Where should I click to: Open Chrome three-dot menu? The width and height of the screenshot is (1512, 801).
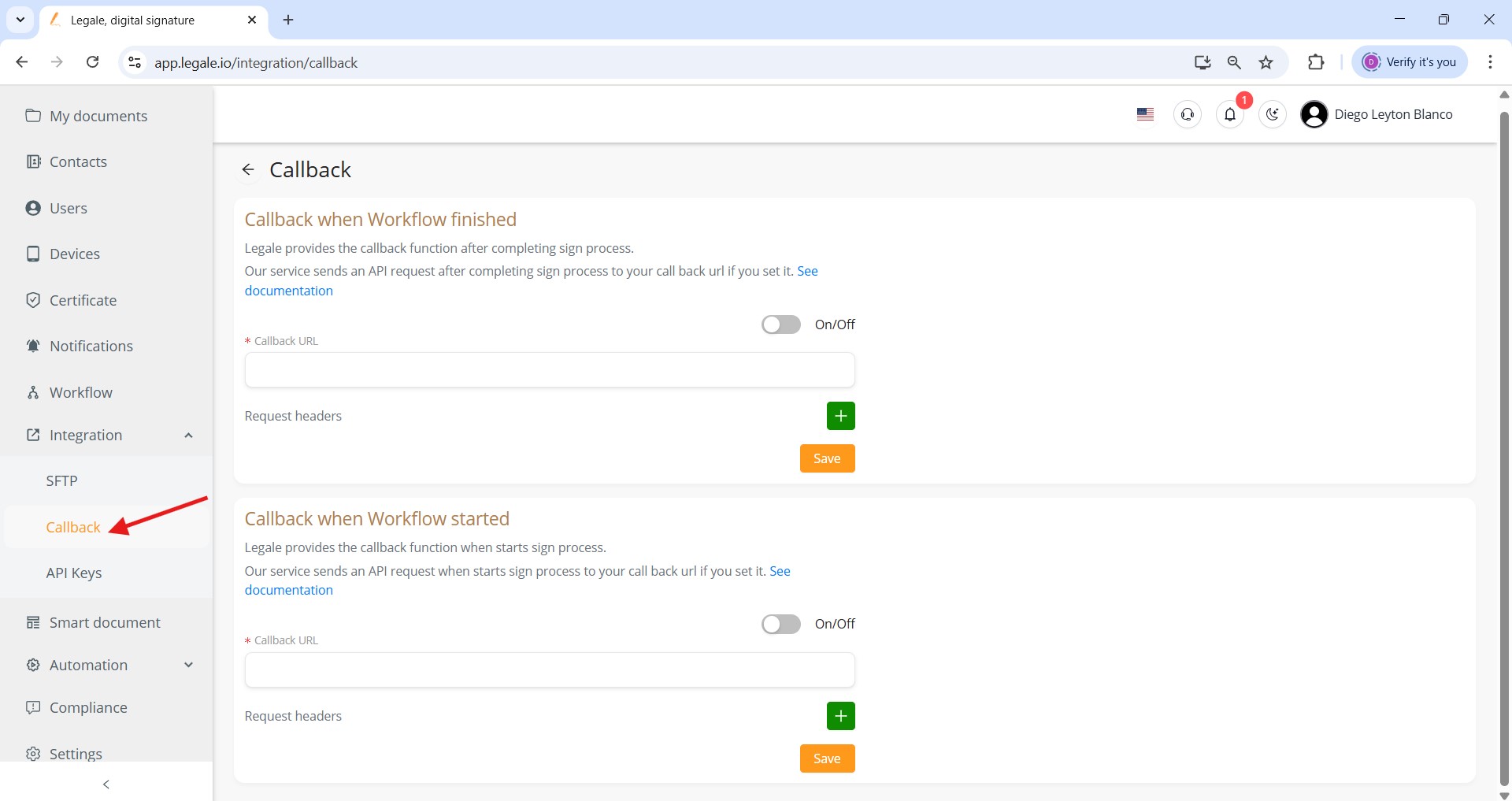[1490, 62]
